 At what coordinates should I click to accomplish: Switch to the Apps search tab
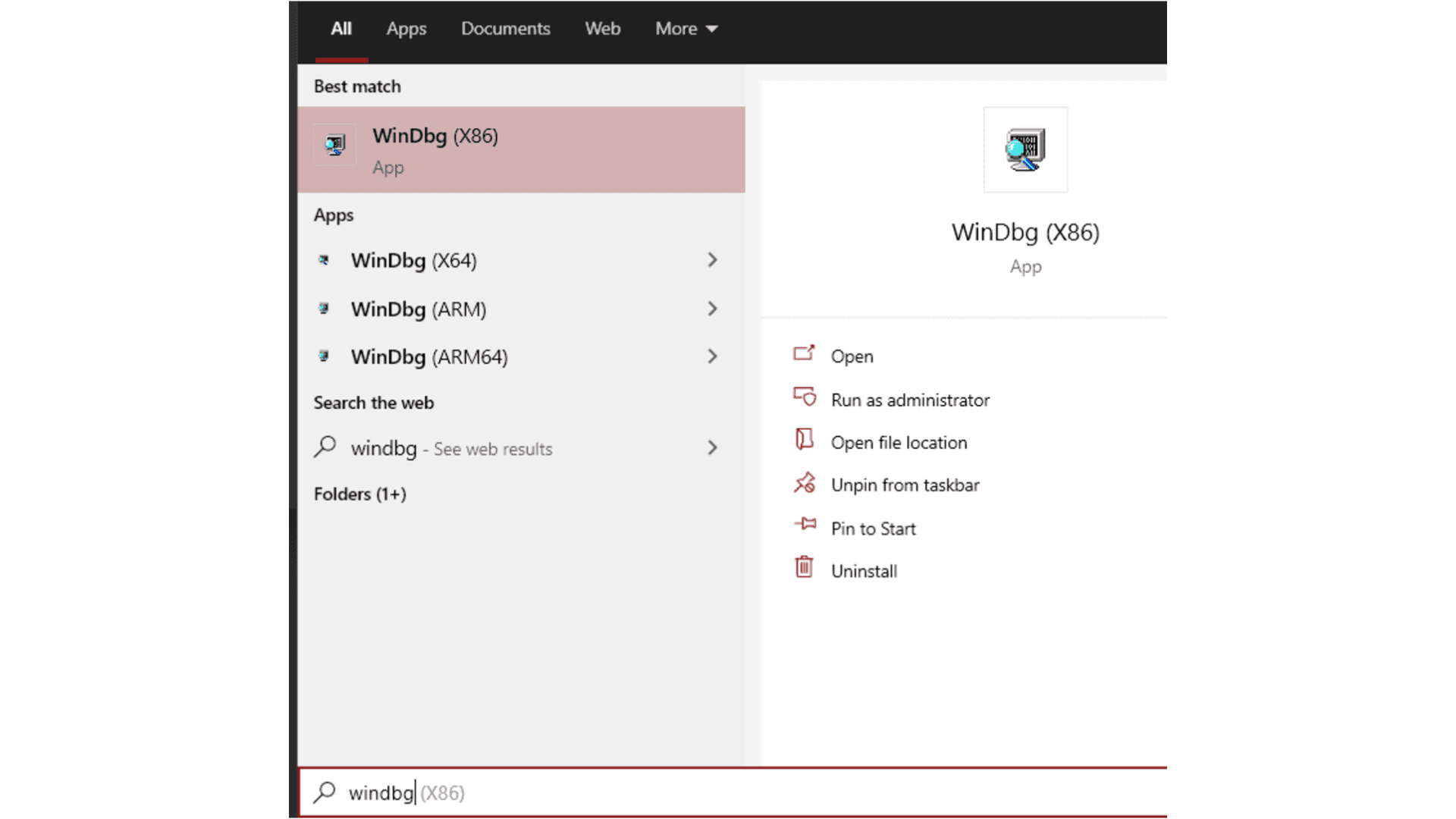point(406,29)
